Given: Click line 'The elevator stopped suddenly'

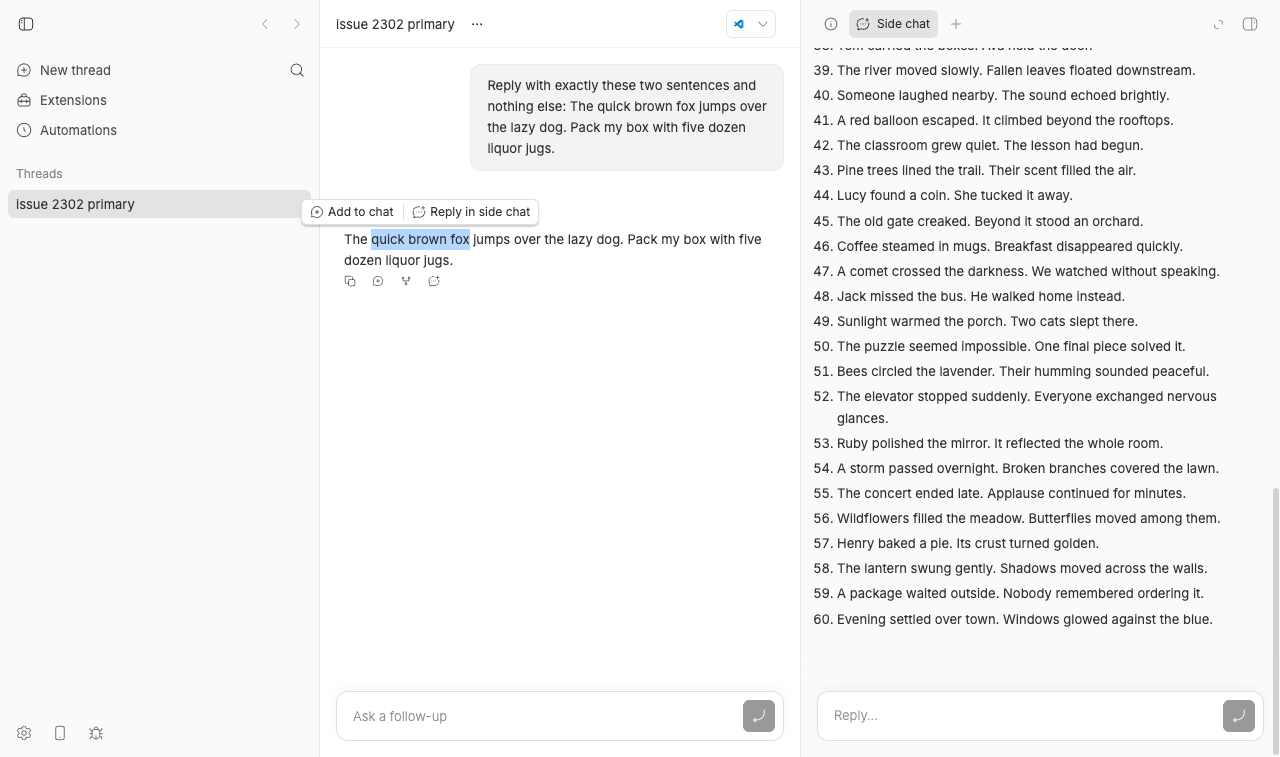Looking at the screenshot, I should click(1027, 407).
